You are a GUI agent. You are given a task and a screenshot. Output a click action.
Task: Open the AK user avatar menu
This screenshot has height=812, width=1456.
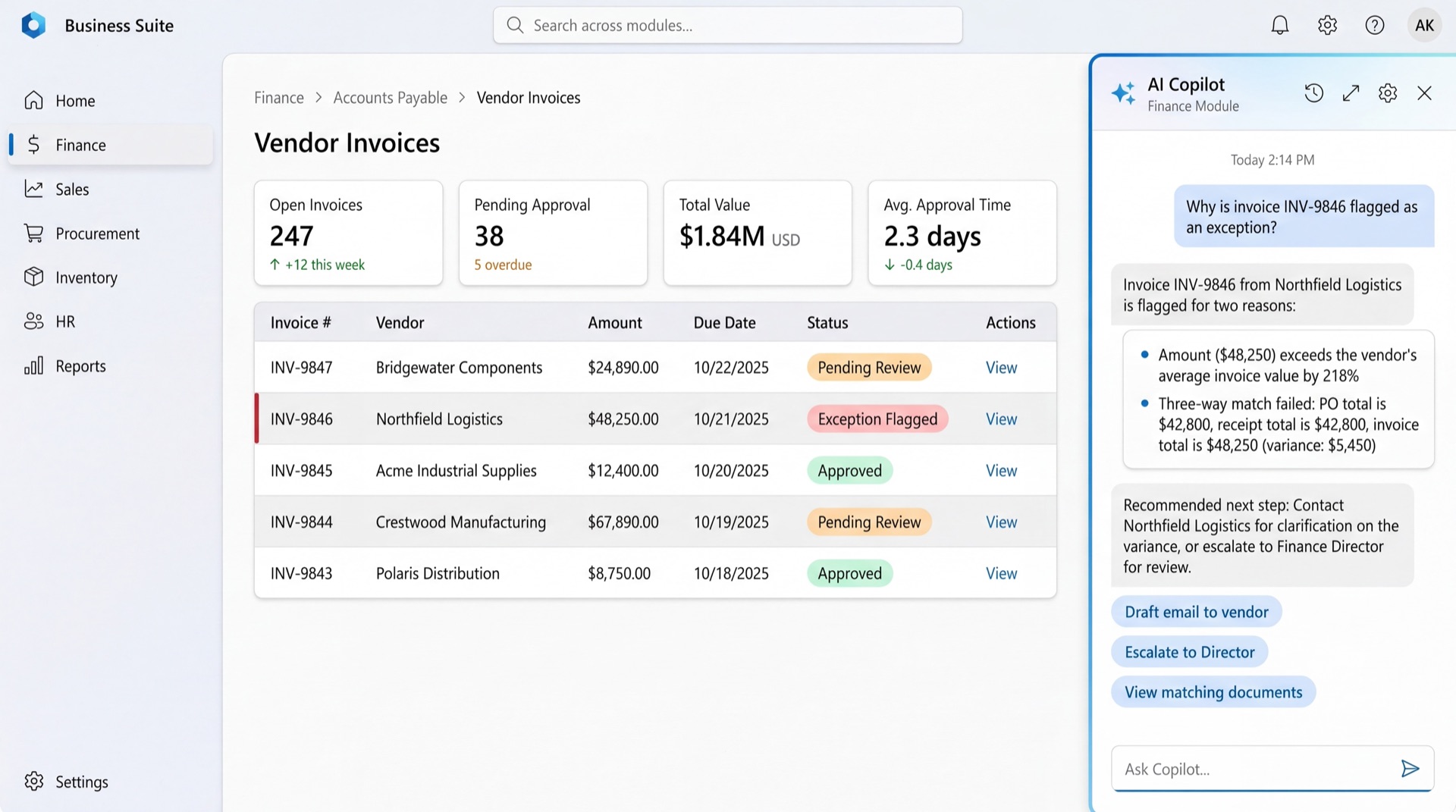(1424, 25)
